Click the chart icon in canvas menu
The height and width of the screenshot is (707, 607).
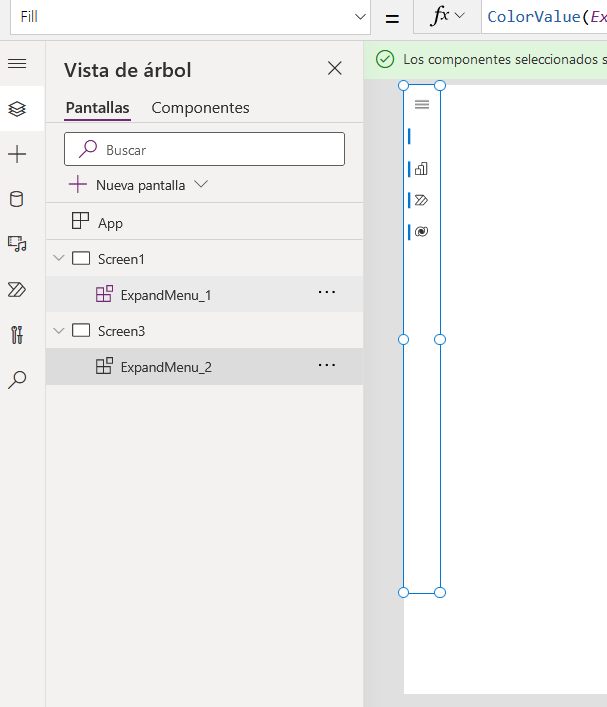421,169
